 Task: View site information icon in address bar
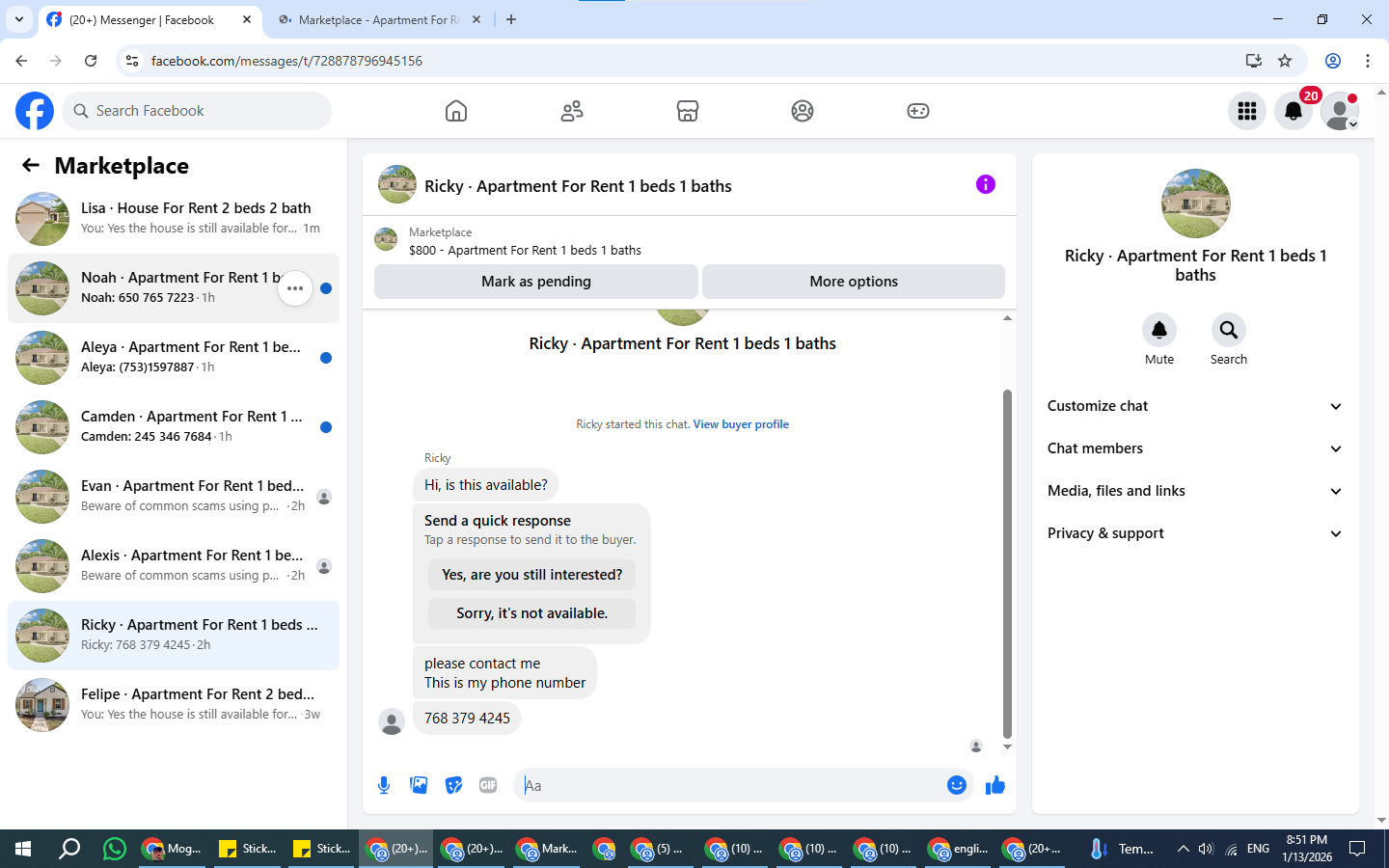point(132,61)
